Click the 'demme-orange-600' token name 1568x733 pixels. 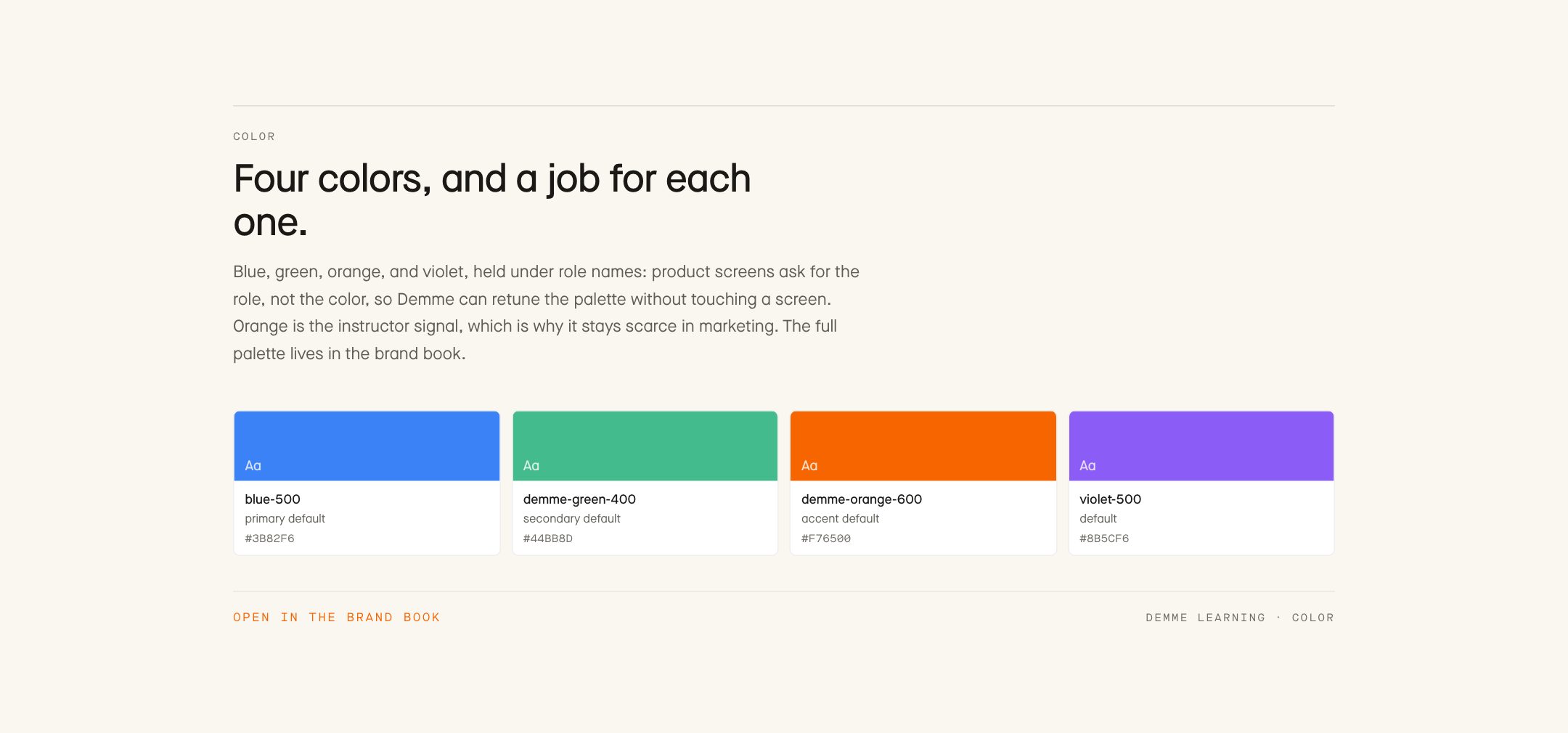(862, 499)
